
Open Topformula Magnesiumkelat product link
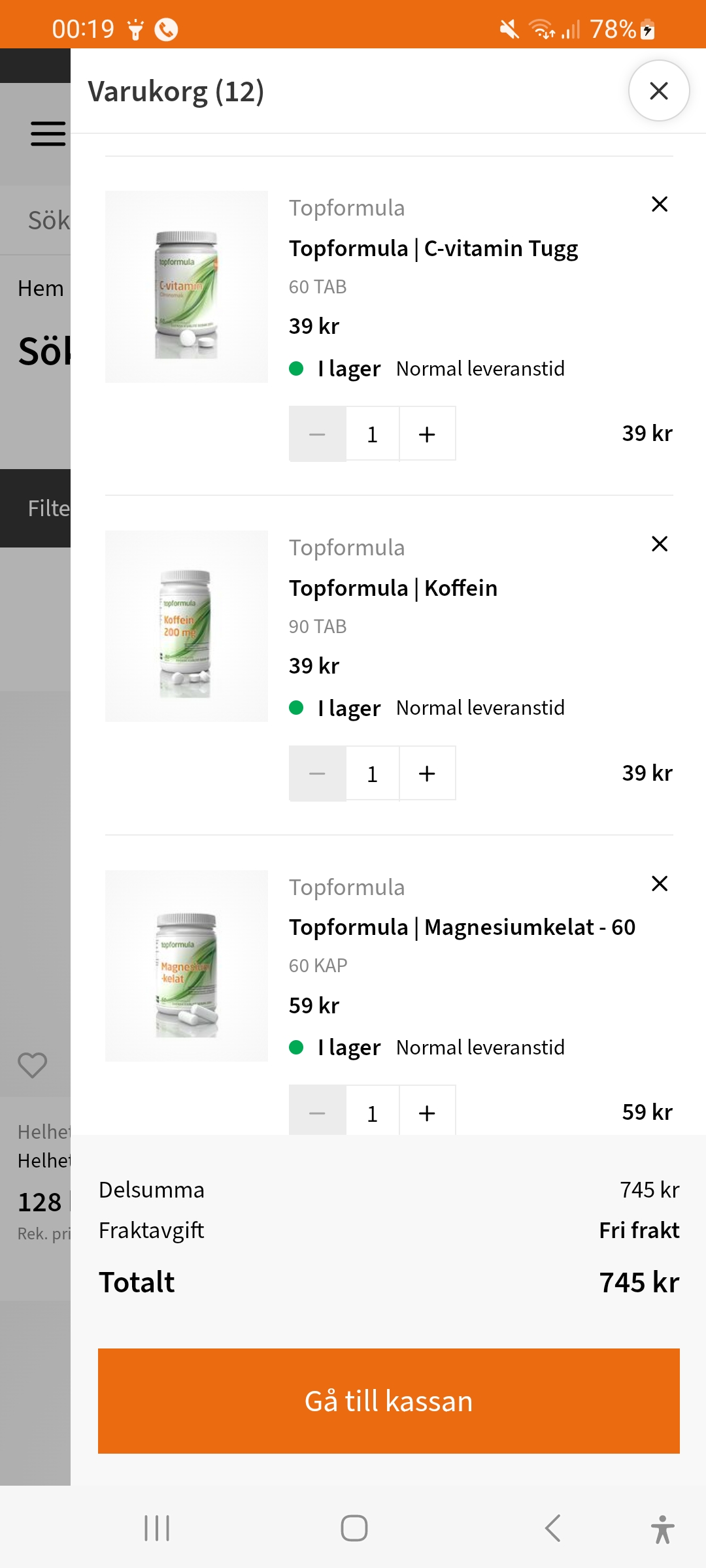(x=462, y=927)
